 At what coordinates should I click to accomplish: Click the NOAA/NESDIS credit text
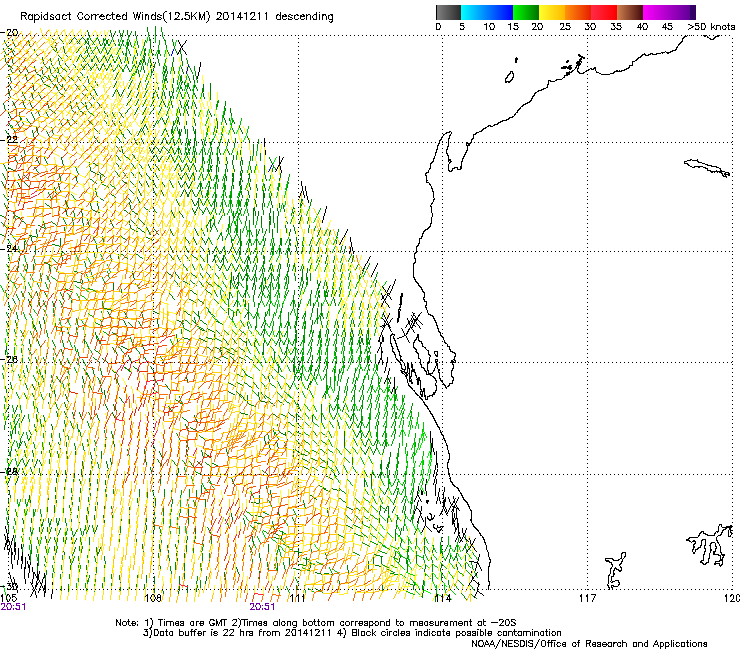(x=589, y=644)
